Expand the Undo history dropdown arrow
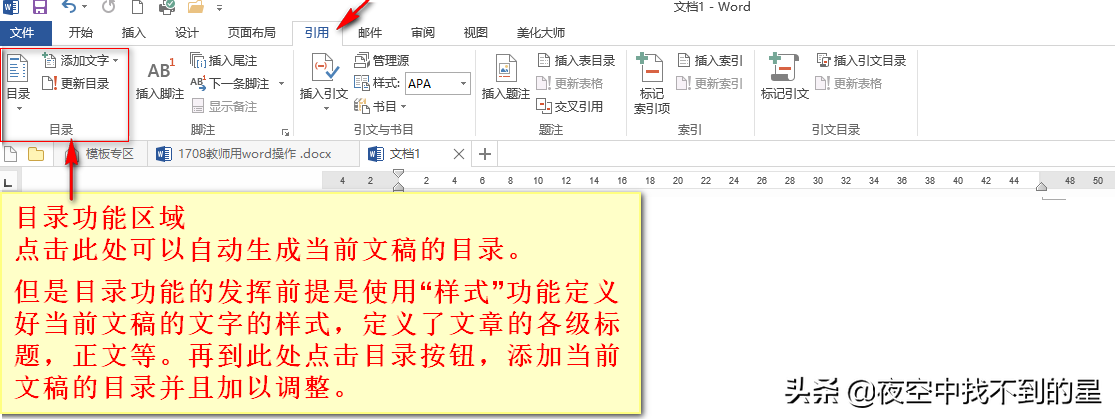The width and height of the screenshot is (1115, 419). [x=85, y=8]
